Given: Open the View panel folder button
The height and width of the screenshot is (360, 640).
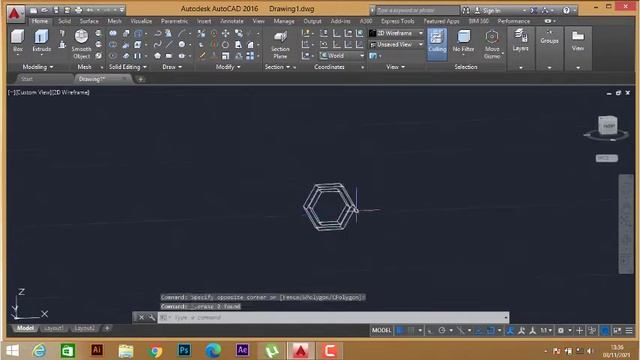Looking at the screenshot, I should (578, 41).
